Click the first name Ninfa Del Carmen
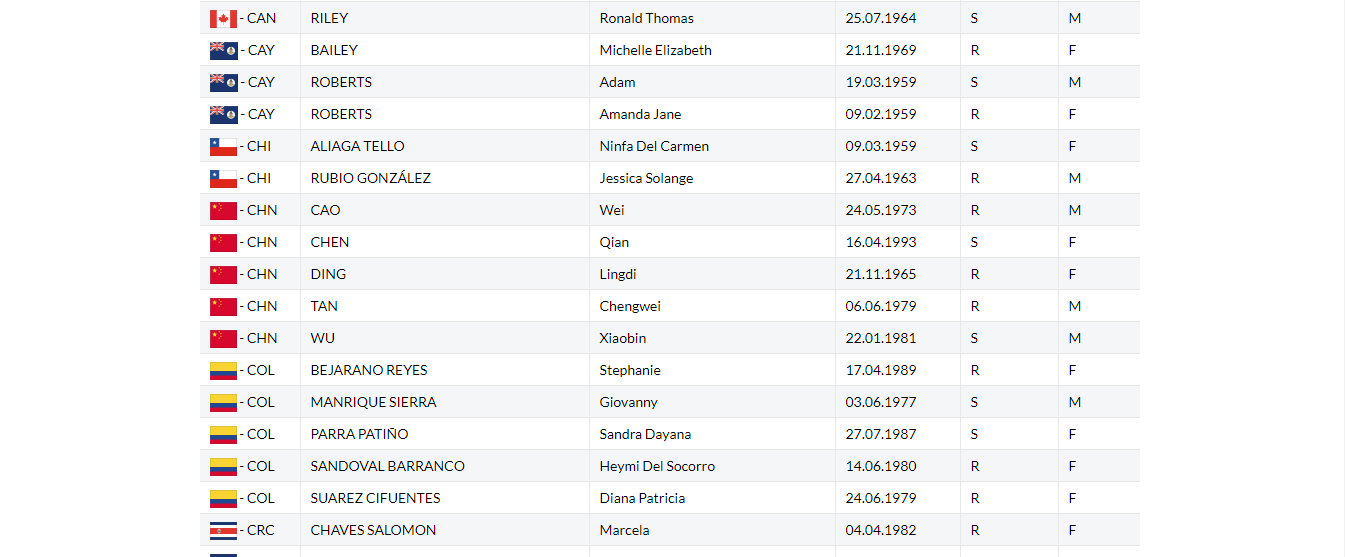Viewport: 1345px width, 557px height. click(654, 146)
